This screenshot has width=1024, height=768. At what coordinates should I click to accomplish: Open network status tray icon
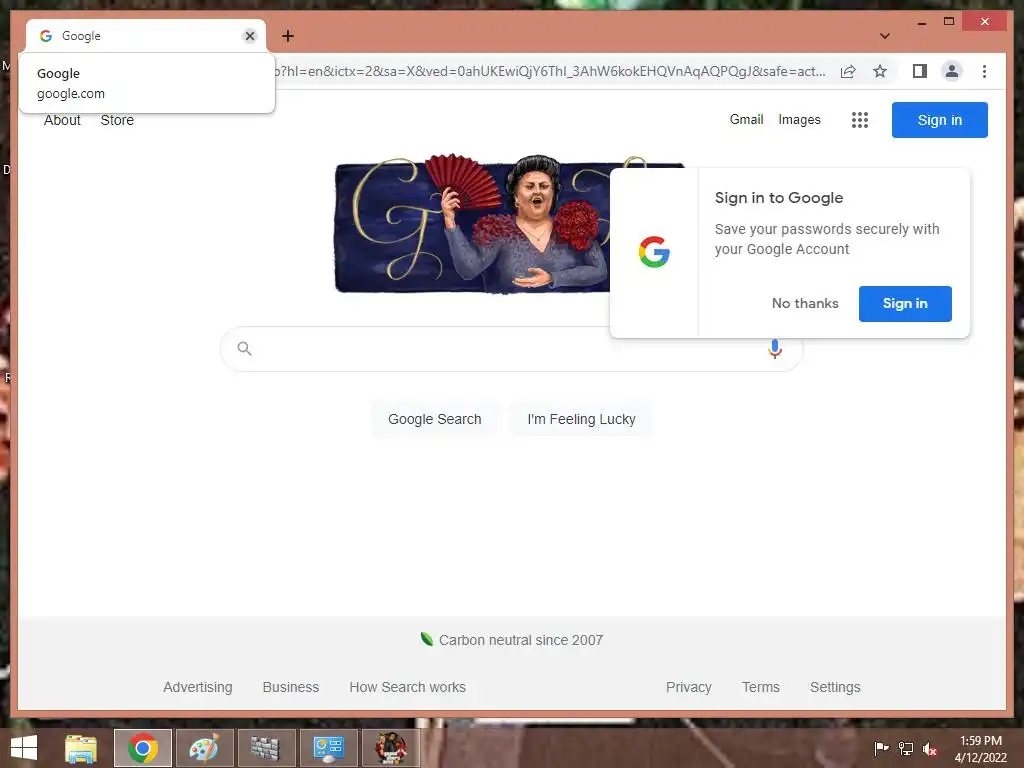pos(906,748)
